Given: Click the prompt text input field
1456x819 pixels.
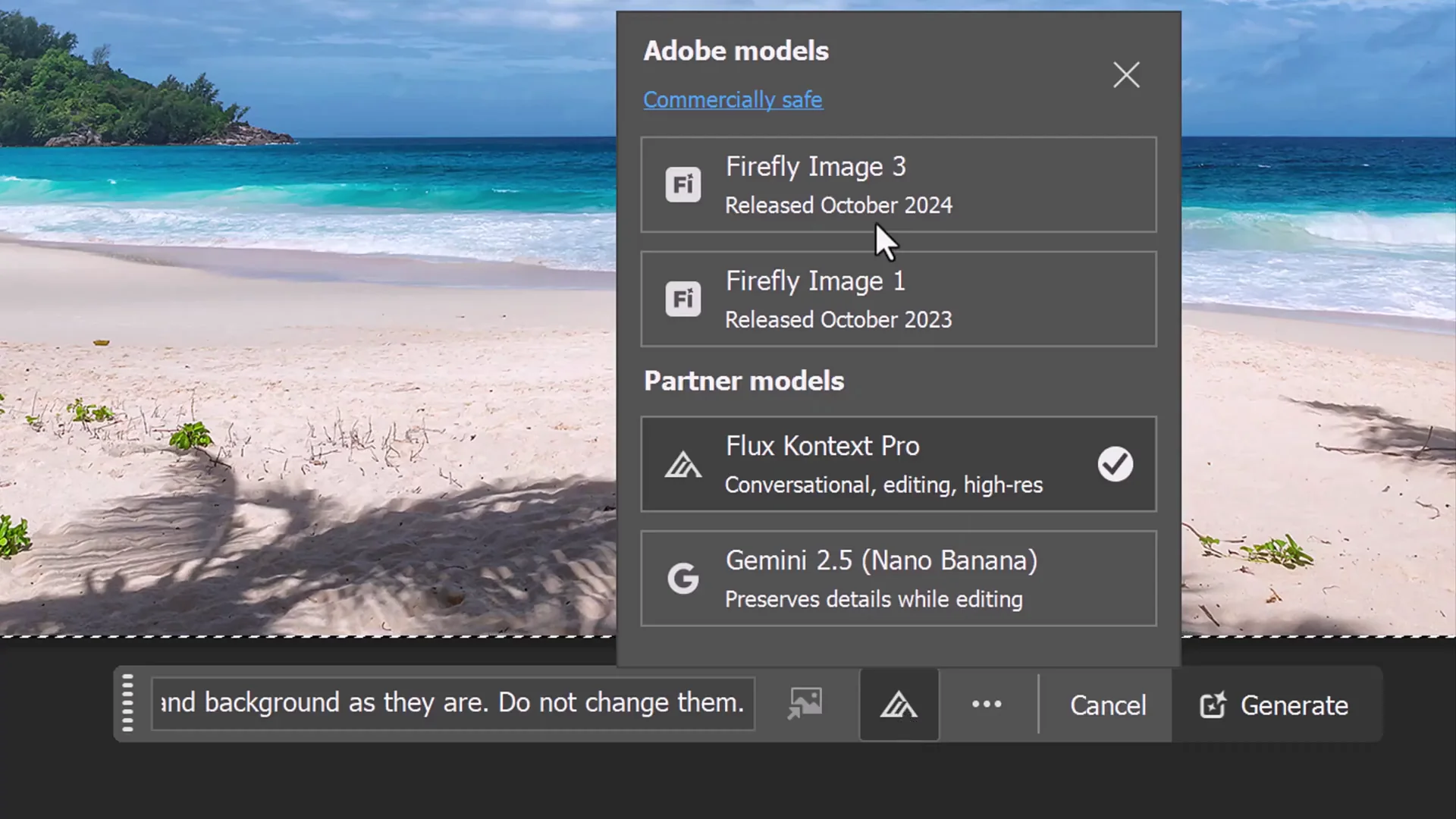Looking at the screenshot, I should 451,703.
